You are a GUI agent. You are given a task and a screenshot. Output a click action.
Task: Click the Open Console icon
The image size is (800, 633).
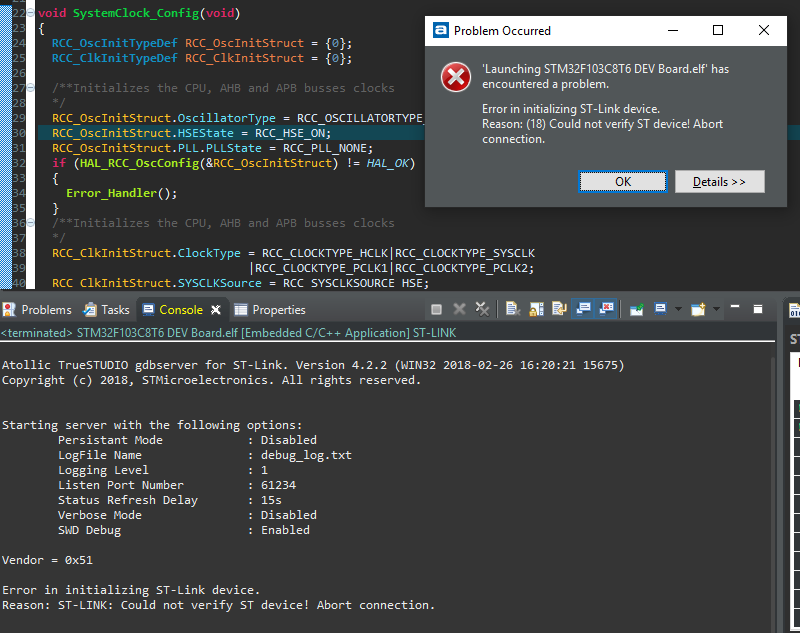(698, 309)
